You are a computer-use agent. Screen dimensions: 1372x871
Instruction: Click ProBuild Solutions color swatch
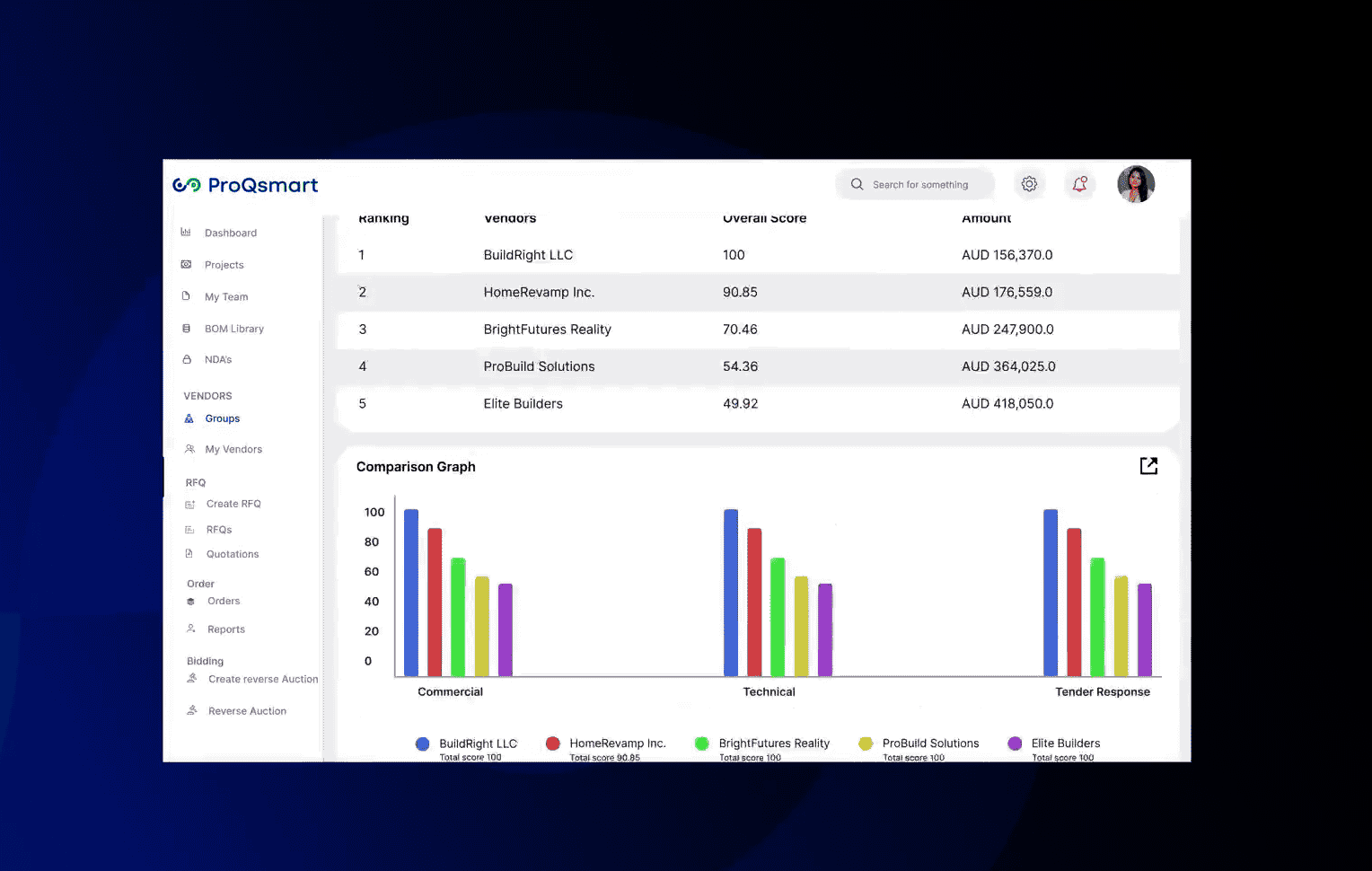point(865,743)
